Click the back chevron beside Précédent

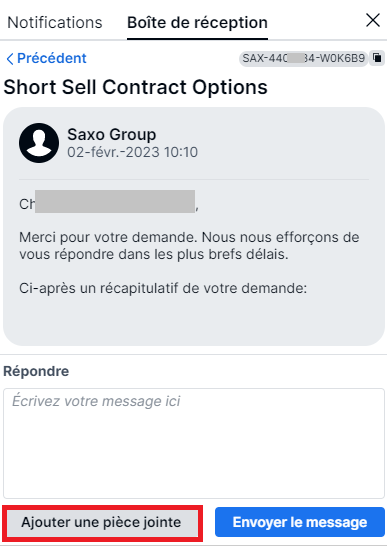pos(10,58)
